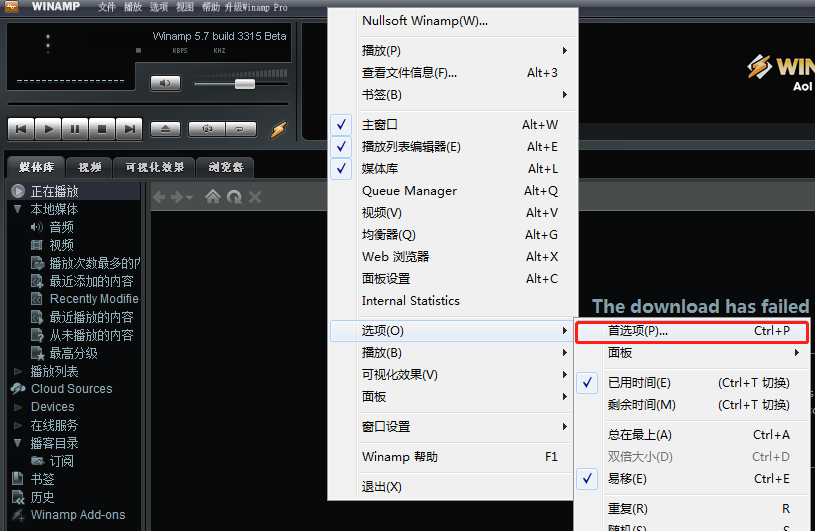Select 音频 under local media
Screen dimensions: 815x531
(x=61, y=227)
